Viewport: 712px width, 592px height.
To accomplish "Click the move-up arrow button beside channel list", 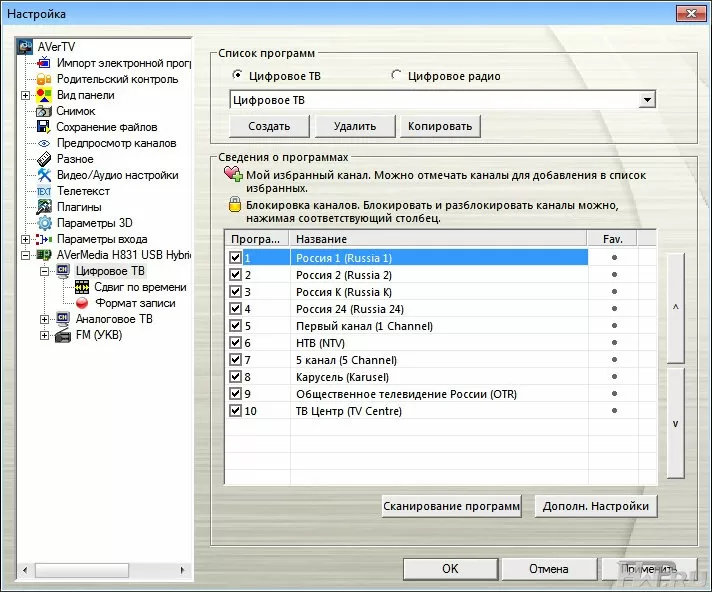I will click(675, 307).
